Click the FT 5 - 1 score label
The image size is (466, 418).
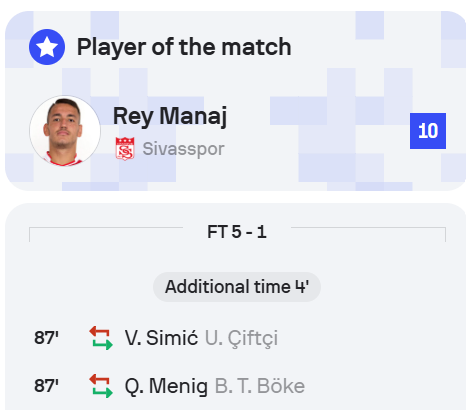pos(237,232)
